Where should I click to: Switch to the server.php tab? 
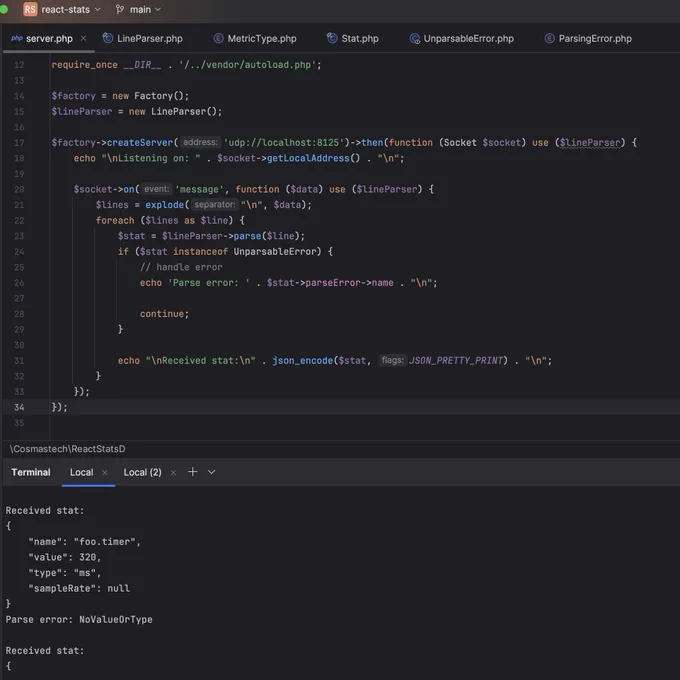(x=49, y=39)
